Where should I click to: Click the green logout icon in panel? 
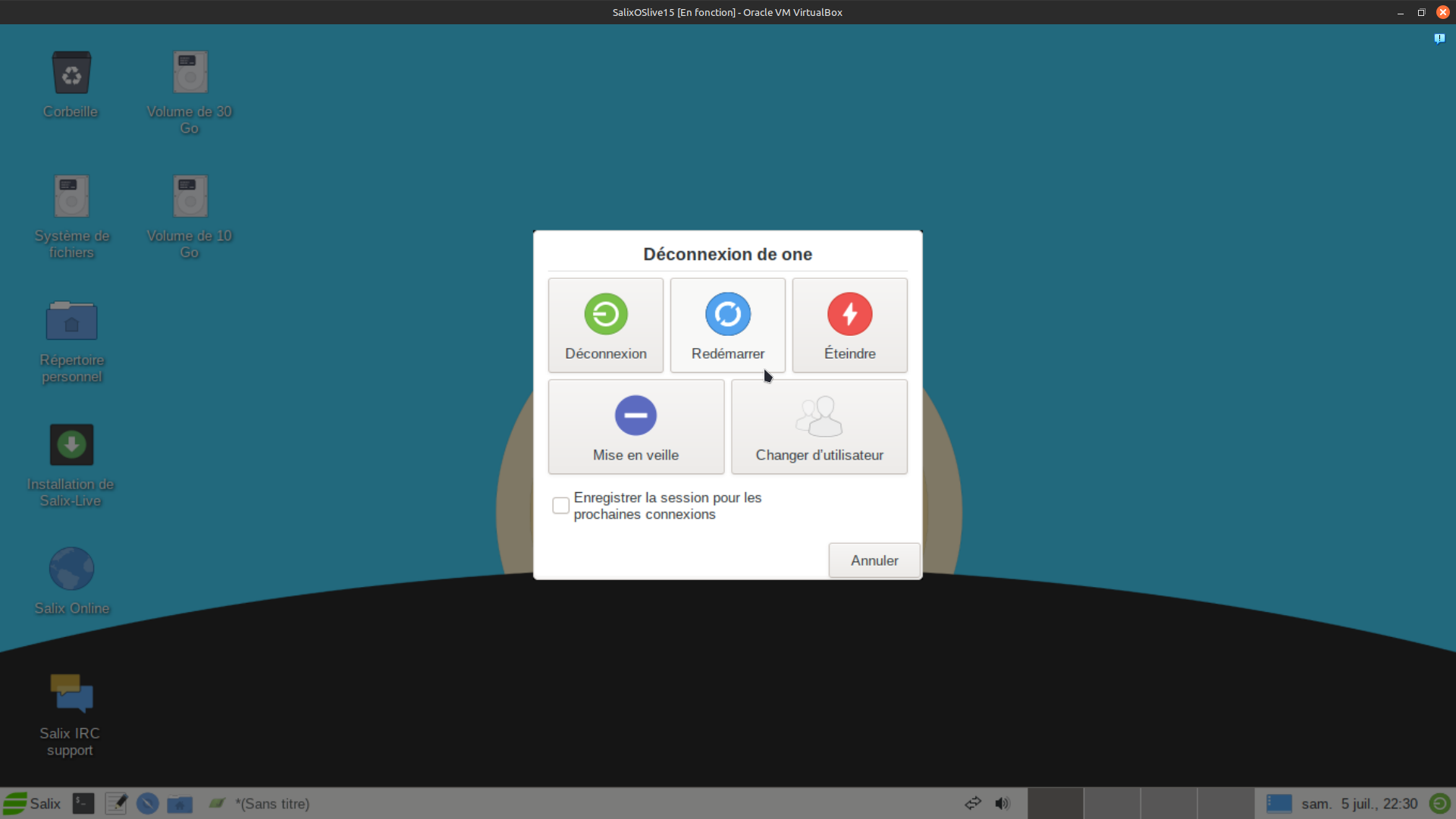(x=1439, y=804)
